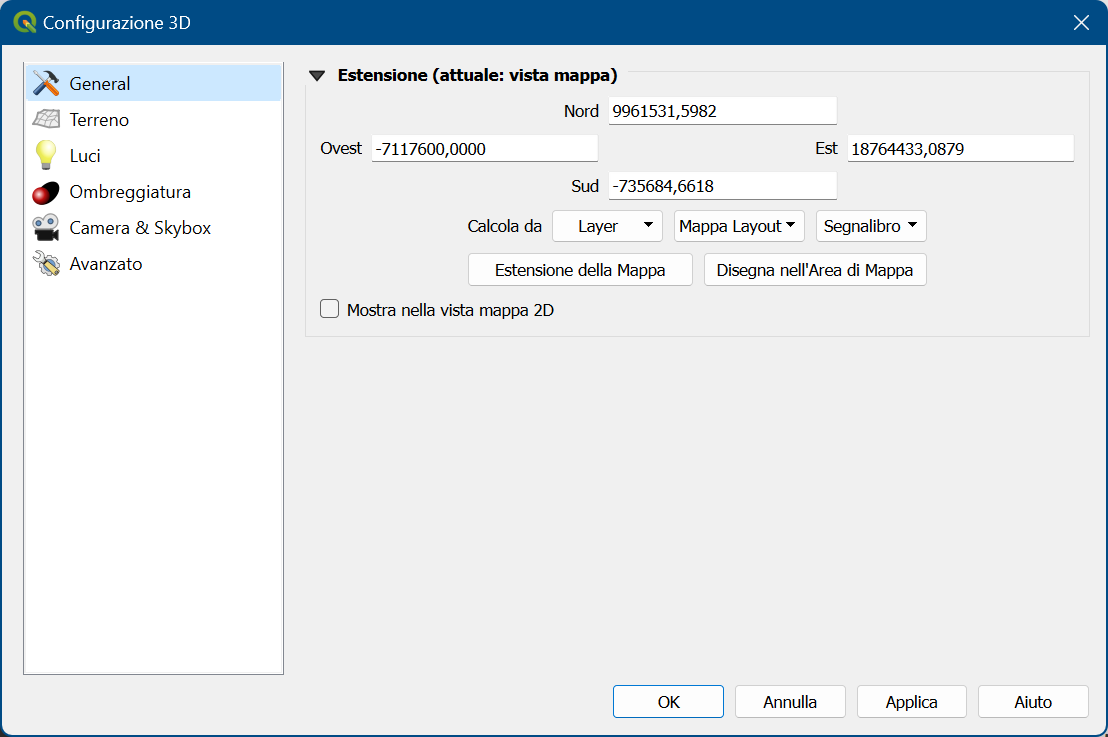Click the Ombreggiatura red sphere icon
Image resolution: width=1108 pixels, height=737 pixels.
click(x=46, y=192)
